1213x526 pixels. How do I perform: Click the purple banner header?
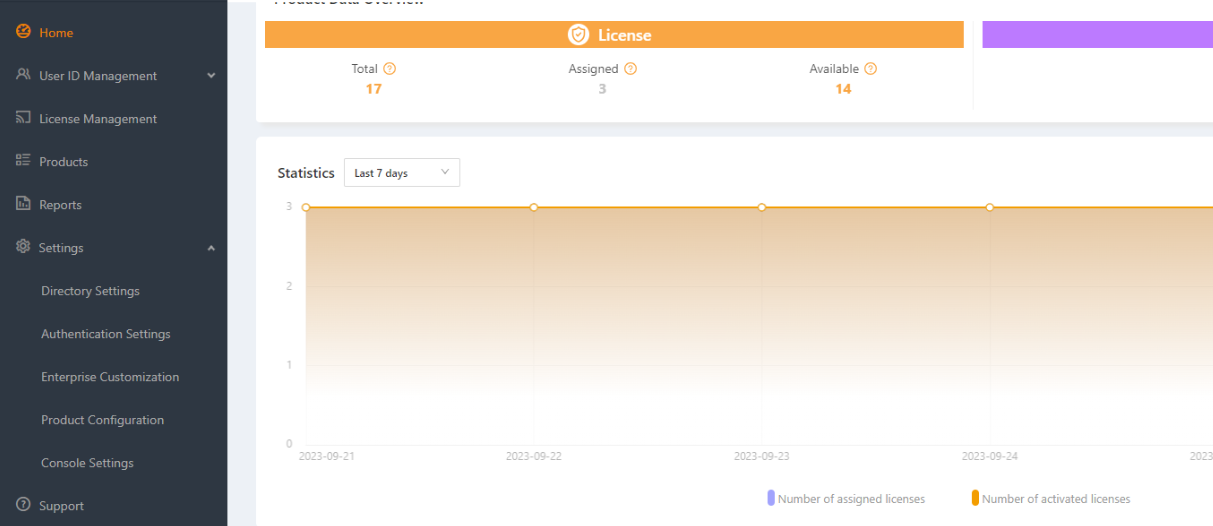1098,35
